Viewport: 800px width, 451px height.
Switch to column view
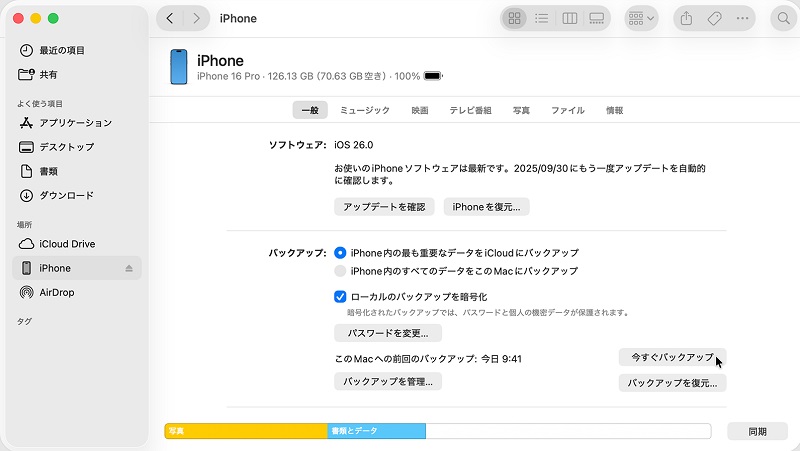(x=569, y=19)
